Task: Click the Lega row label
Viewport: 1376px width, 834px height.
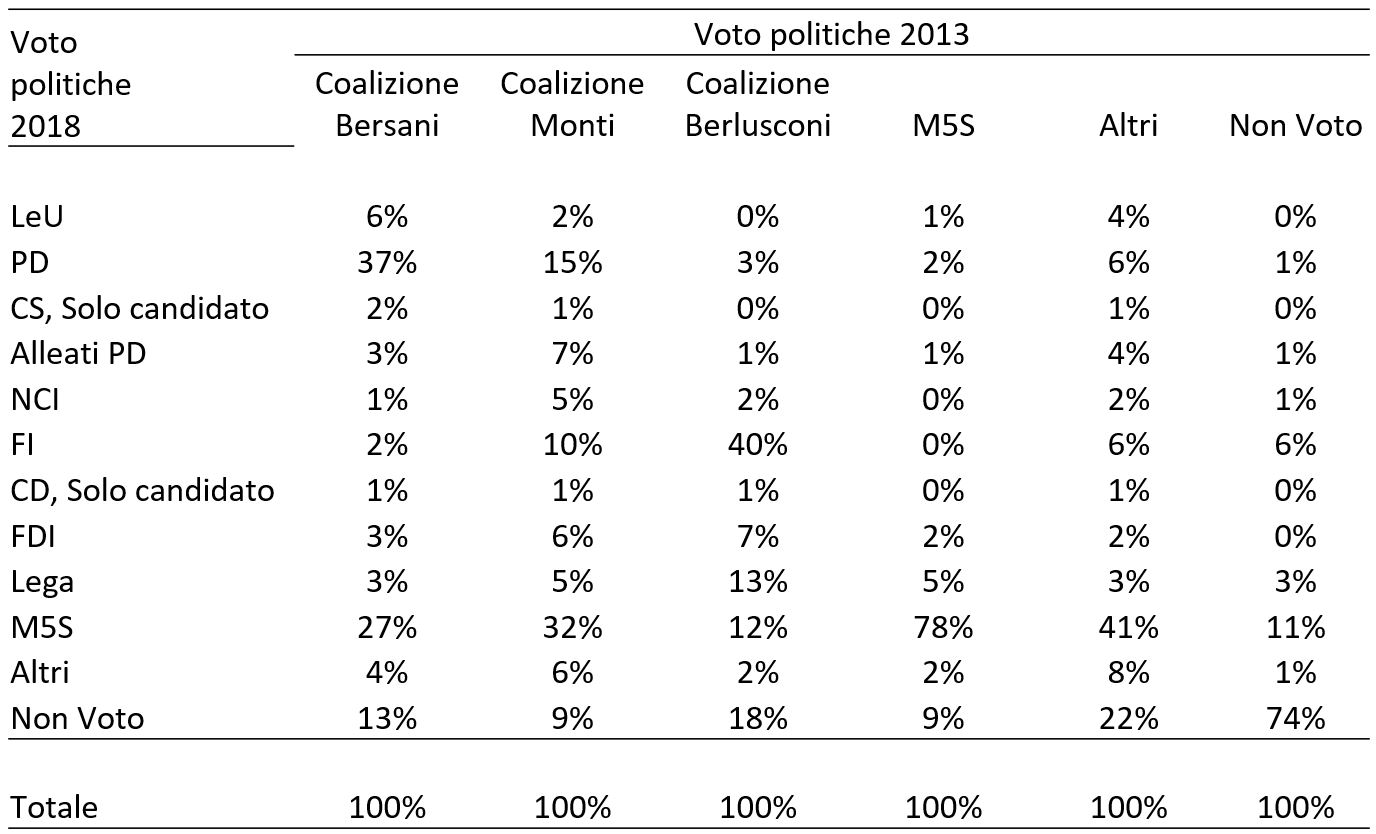Action: point(42,582)
